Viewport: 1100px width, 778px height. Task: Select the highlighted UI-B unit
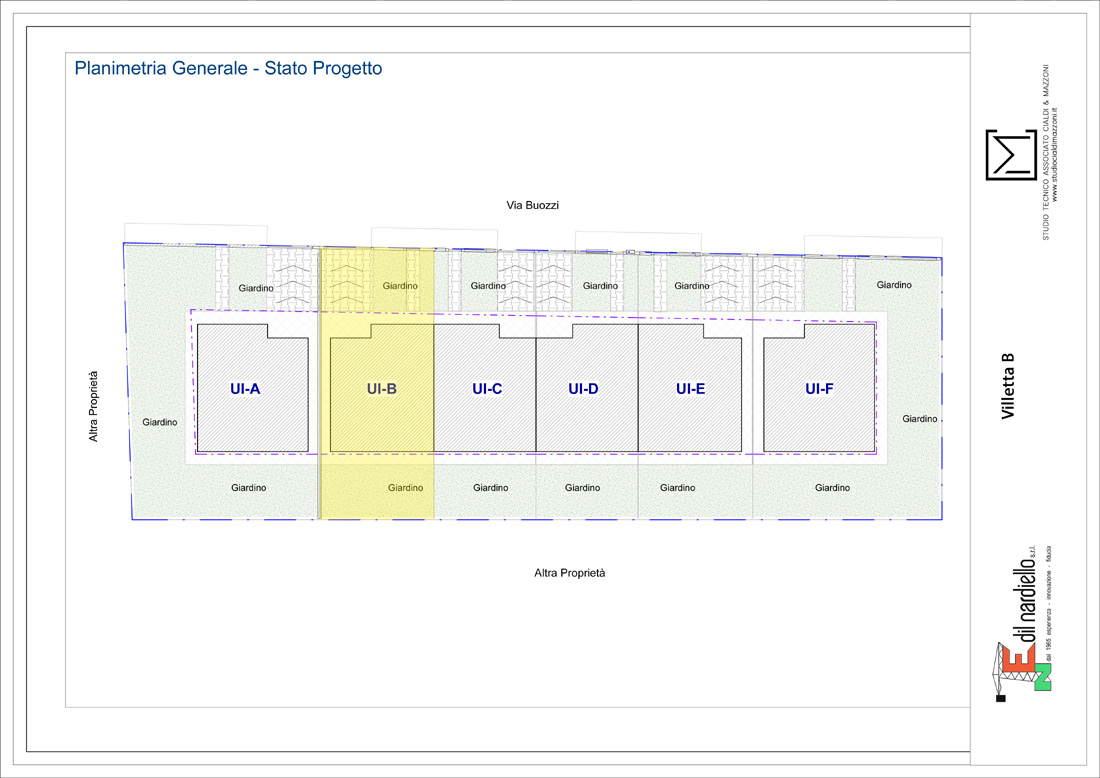click(x=382, y=389)
